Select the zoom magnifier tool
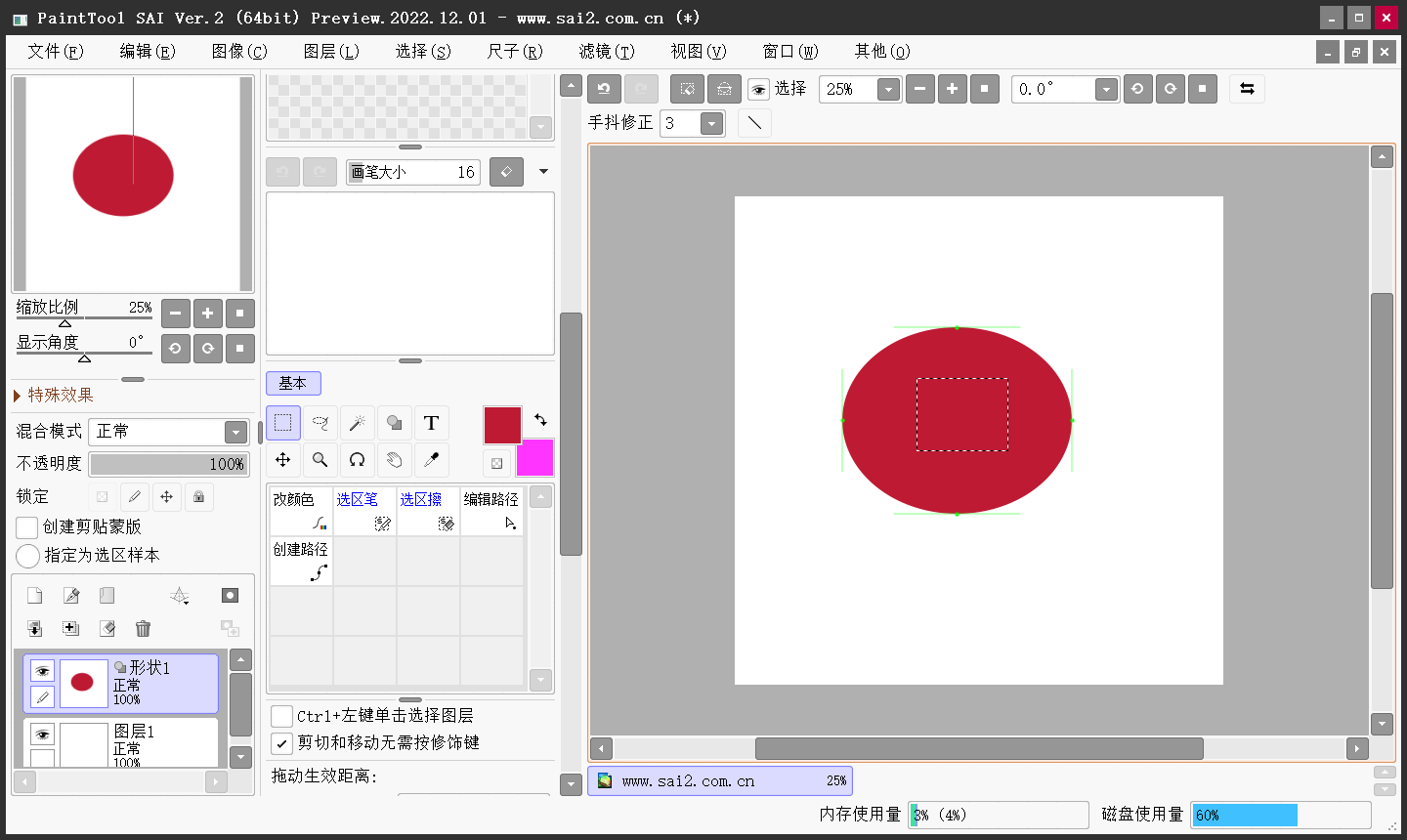Viewport: 1407px width, 840px height. (x=320, y=460)
